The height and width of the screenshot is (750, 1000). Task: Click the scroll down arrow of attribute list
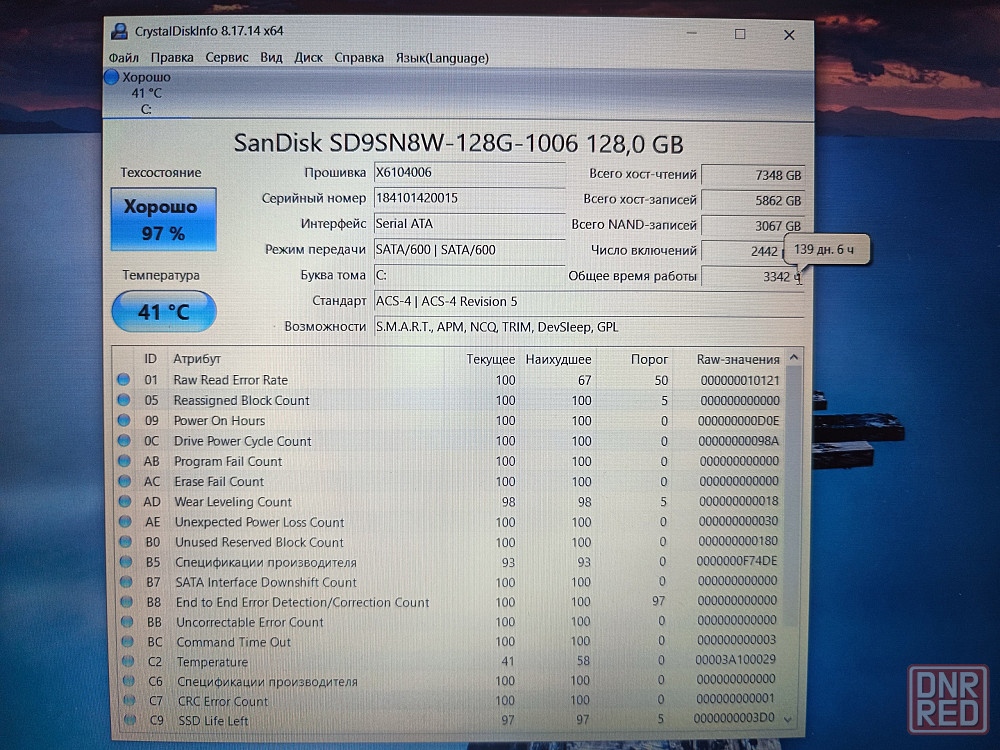point(788,719)
